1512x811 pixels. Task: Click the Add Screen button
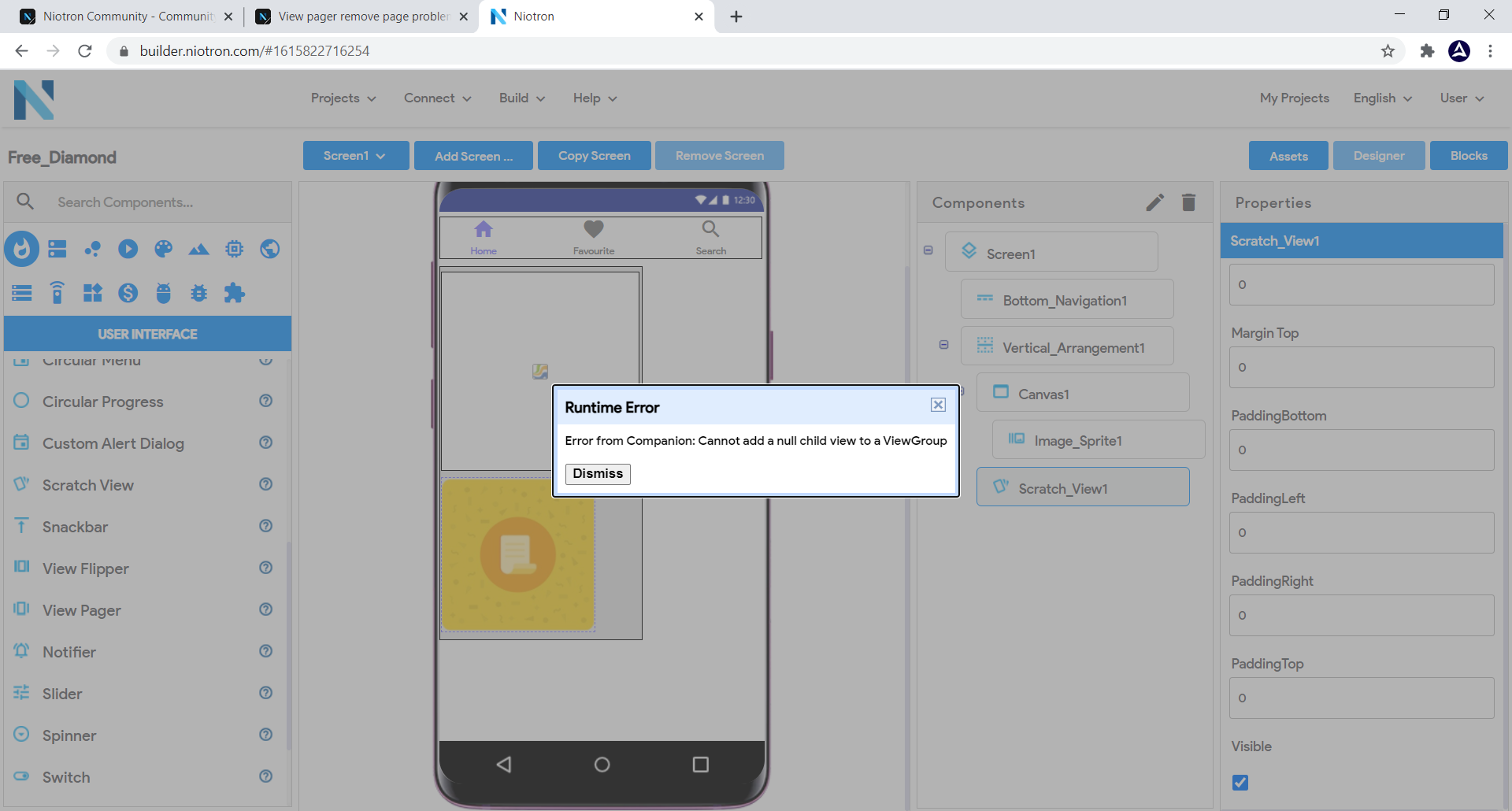coord(473,156)
